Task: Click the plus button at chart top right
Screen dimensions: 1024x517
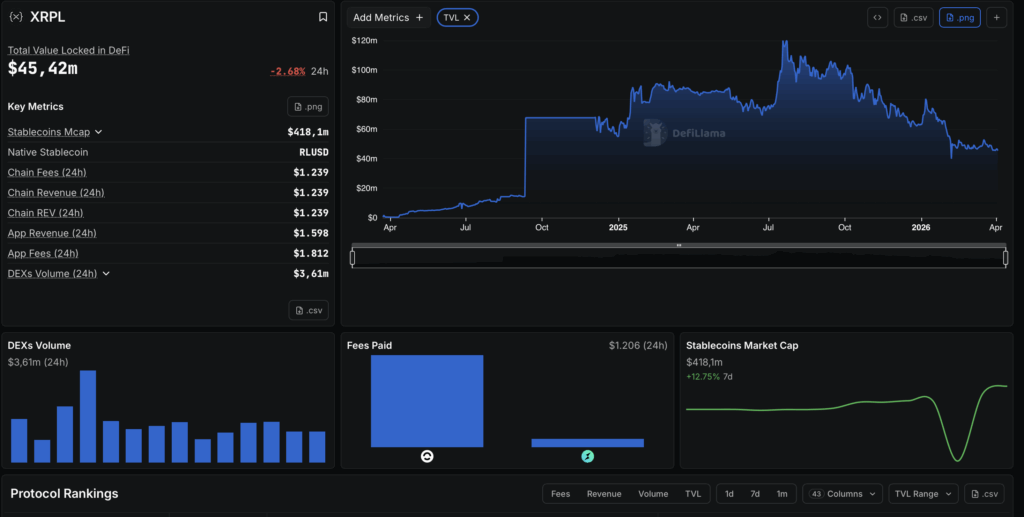Action: pos(997,18)
